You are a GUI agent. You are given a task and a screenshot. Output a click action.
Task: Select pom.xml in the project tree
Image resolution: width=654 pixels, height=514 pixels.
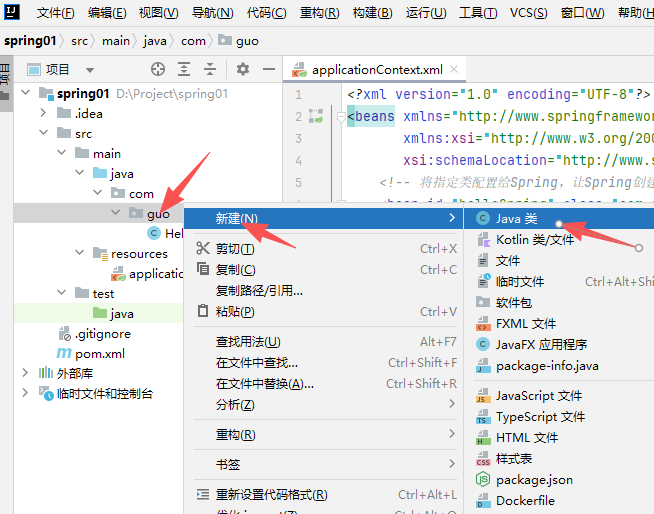click(100, 353)
